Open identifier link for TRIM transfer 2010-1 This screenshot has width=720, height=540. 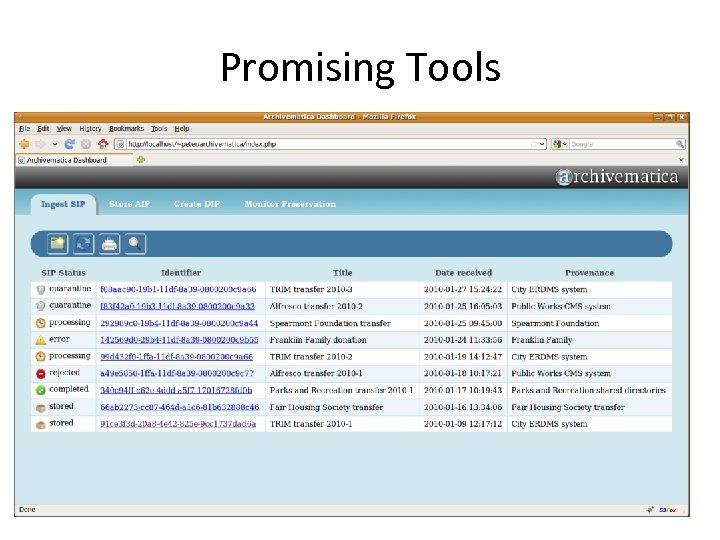(x=178, y=424)
